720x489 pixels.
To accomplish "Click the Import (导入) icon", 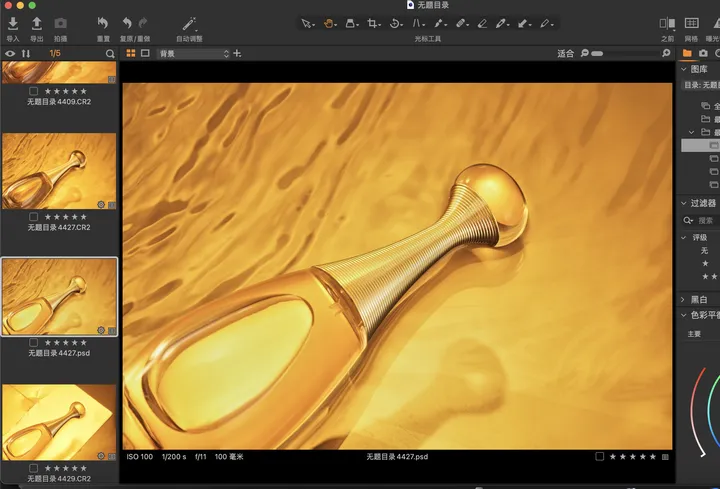I will click(x=13, y=22).
